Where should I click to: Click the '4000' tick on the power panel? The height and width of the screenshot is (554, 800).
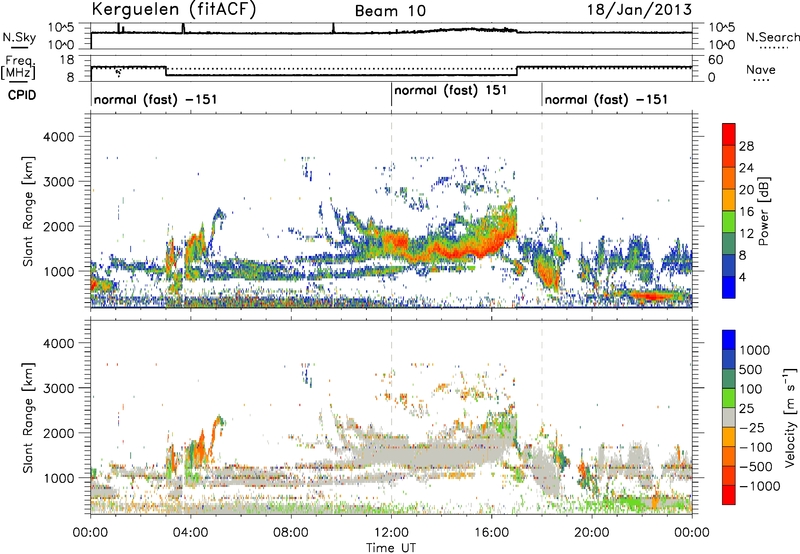59,137
